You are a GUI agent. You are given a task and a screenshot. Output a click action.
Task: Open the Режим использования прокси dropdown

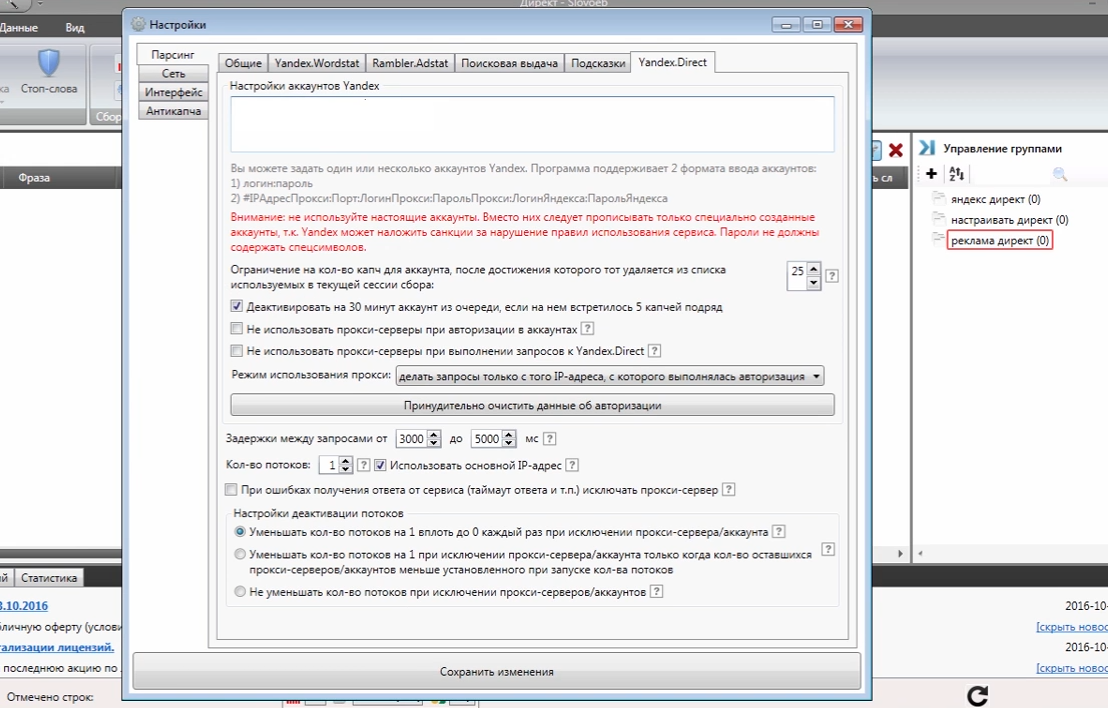point(610,377)
